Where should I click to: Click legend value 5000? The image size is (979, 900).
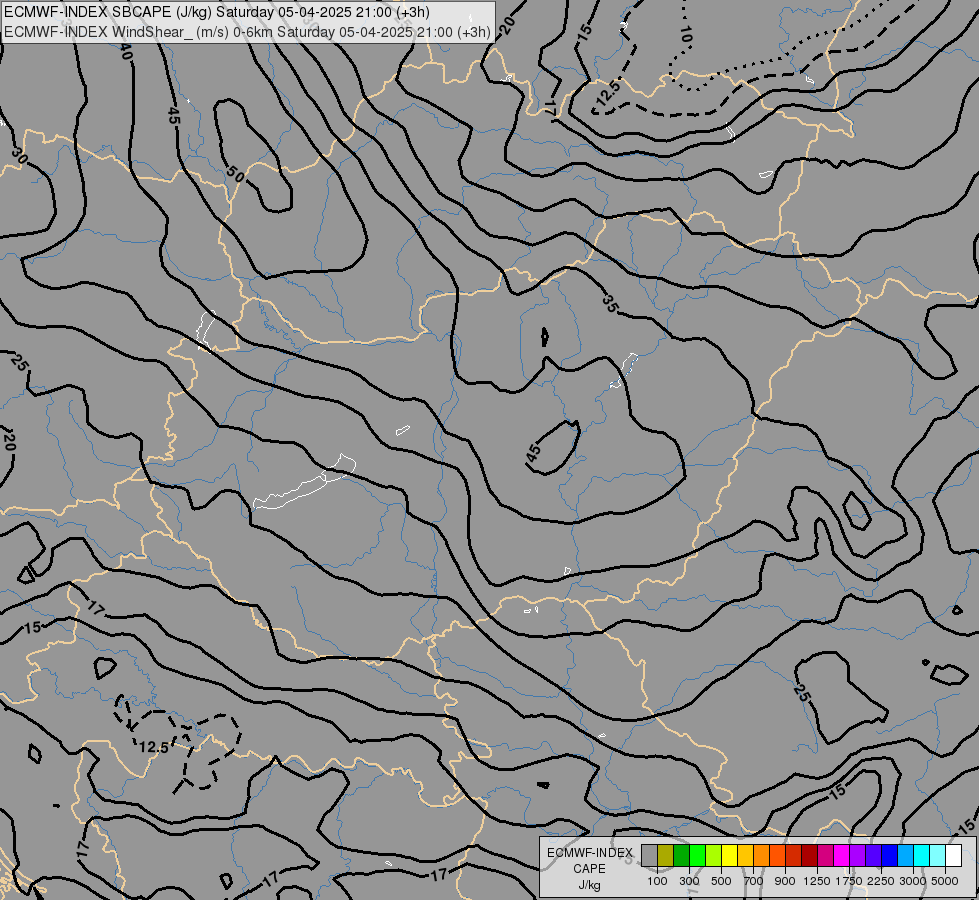pos(945,881)
